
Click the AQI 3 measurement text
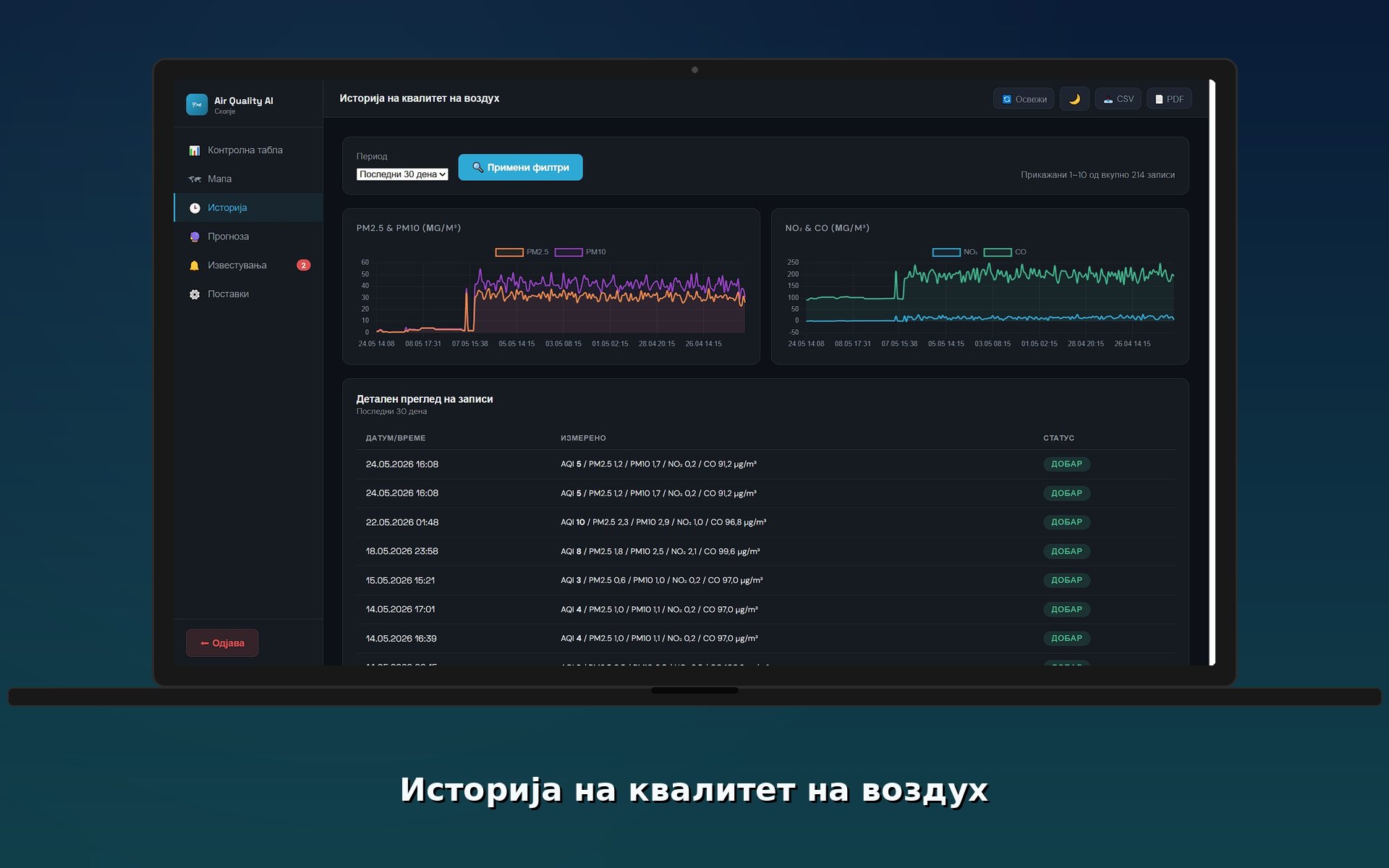pos(661,580)
